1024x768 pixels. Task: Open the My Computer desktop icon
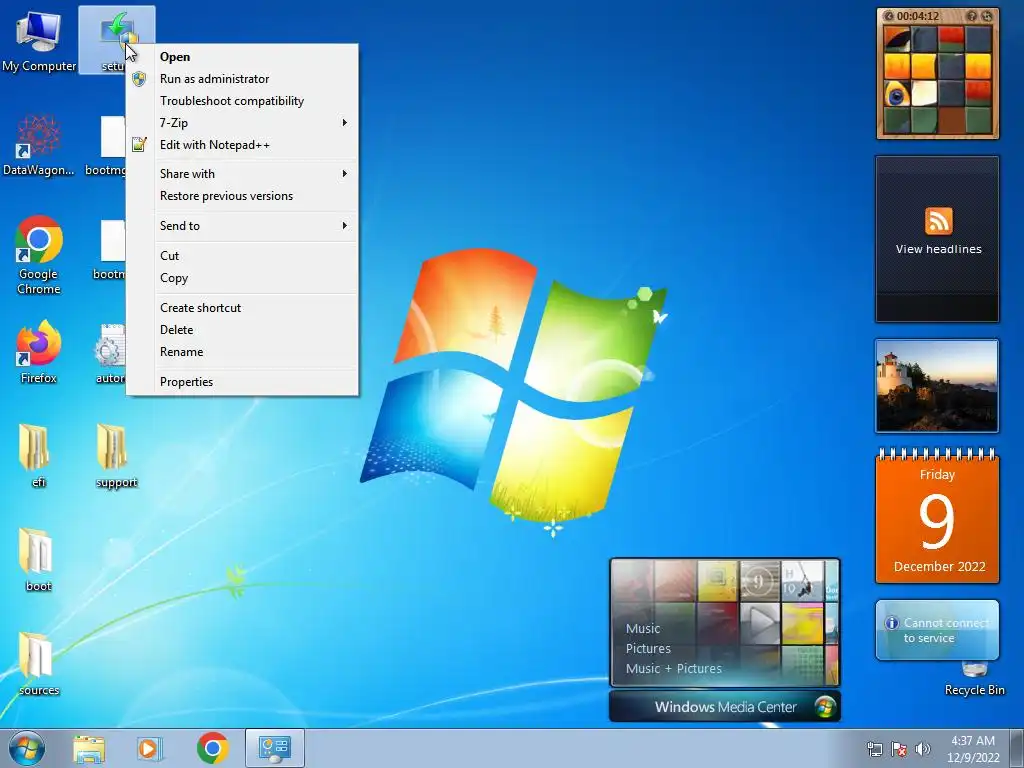tap(39, 41)
